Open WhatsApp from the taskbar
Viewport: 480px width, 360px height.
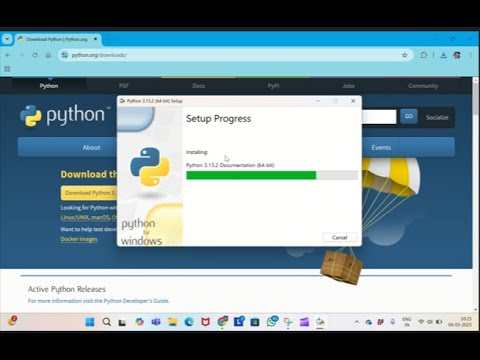point(272,322)
